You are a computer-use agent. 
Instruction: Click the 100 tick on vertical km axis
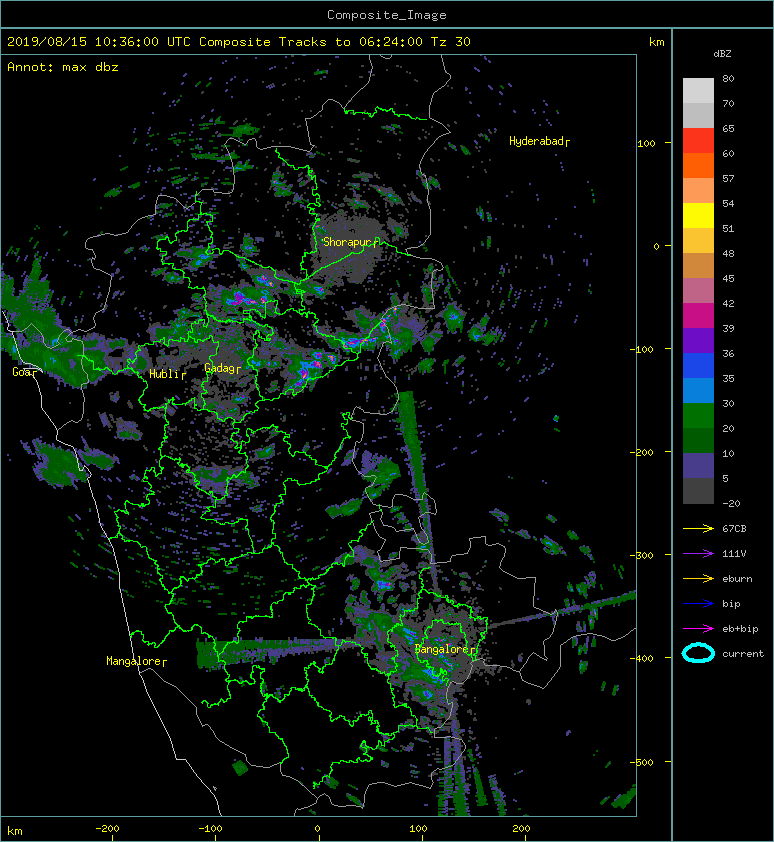pos(646,143)
